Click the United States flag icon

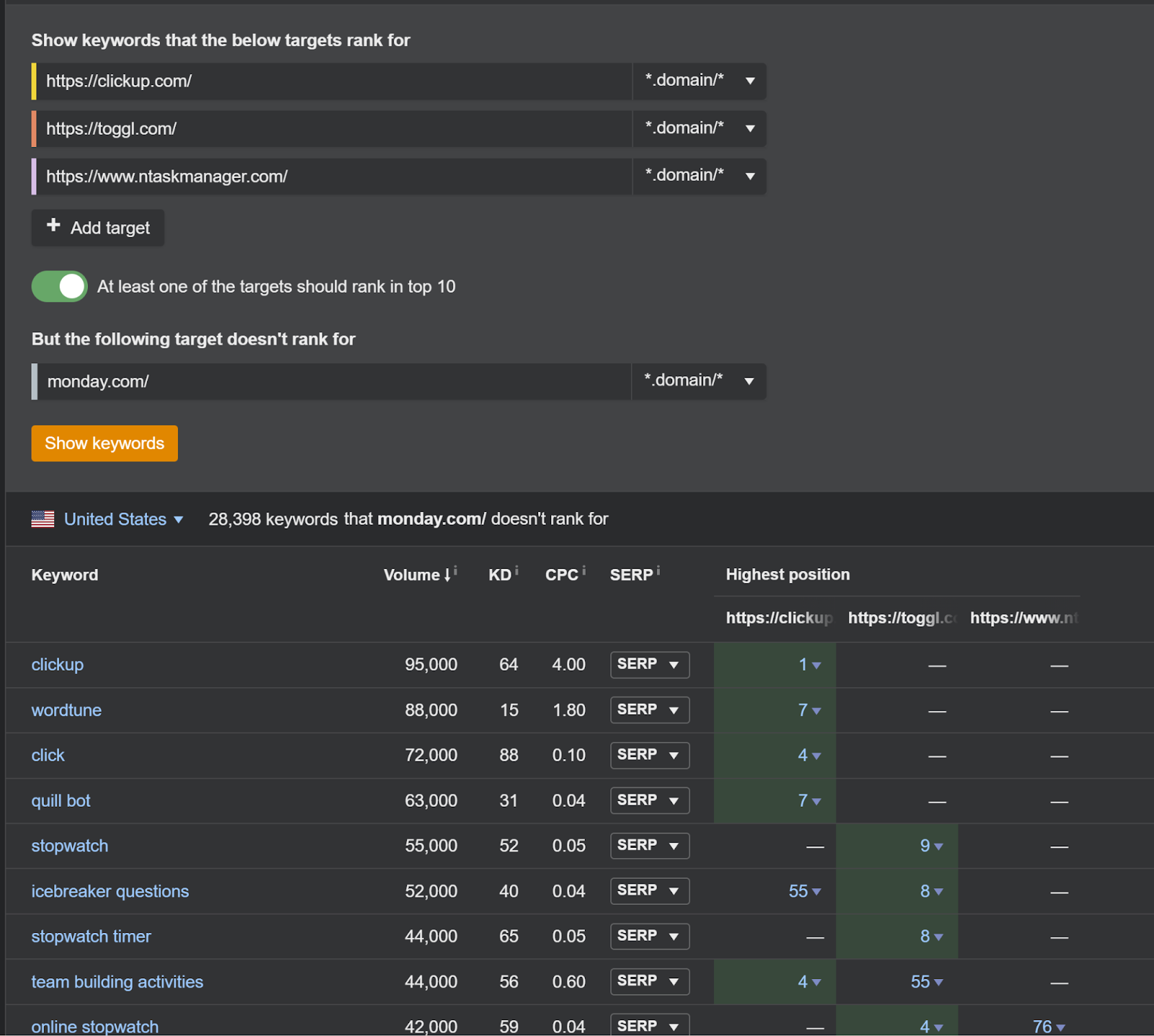[x=43, y=519]
